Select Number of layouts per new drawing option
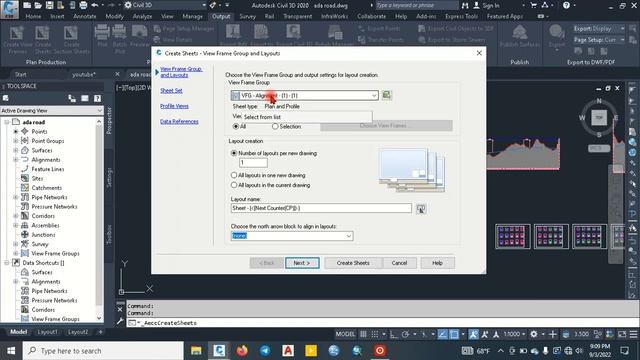Screen dimensions: 640x360 [x=234, y=153]
